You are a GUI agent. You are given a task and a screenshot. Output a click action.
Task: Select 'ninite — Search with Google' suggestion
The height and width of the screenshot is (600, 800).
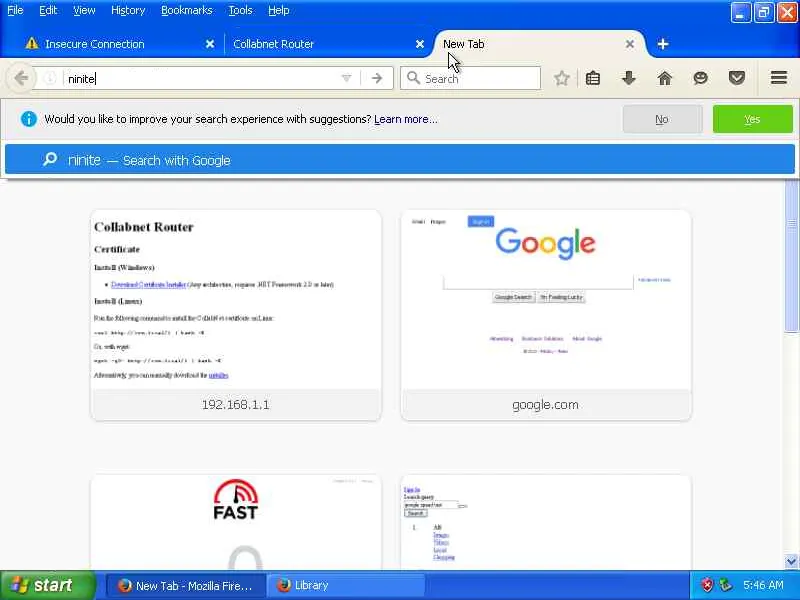pyautogui.click(x=399, y=160)
